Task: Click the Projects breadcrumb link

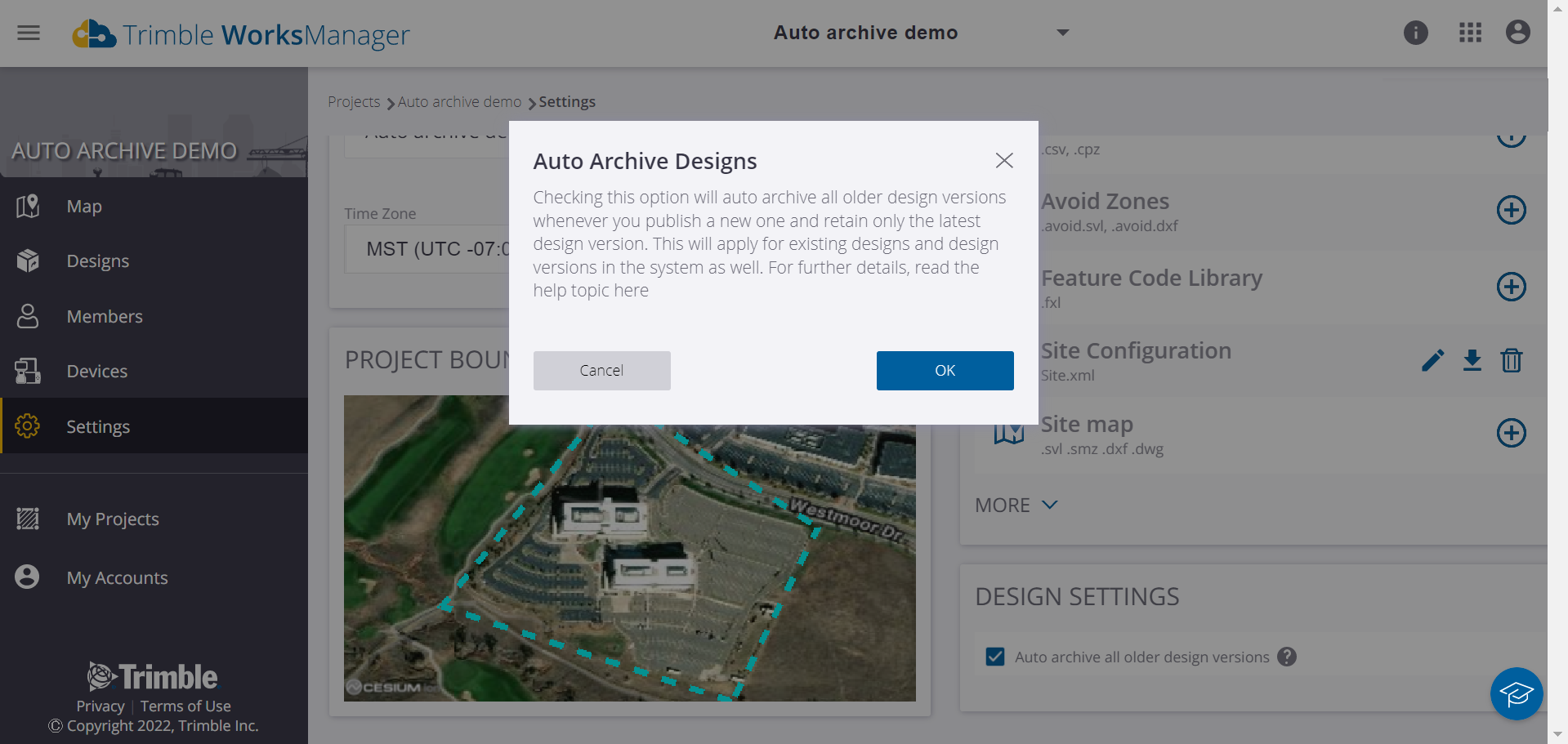Action: click(354, 102)
